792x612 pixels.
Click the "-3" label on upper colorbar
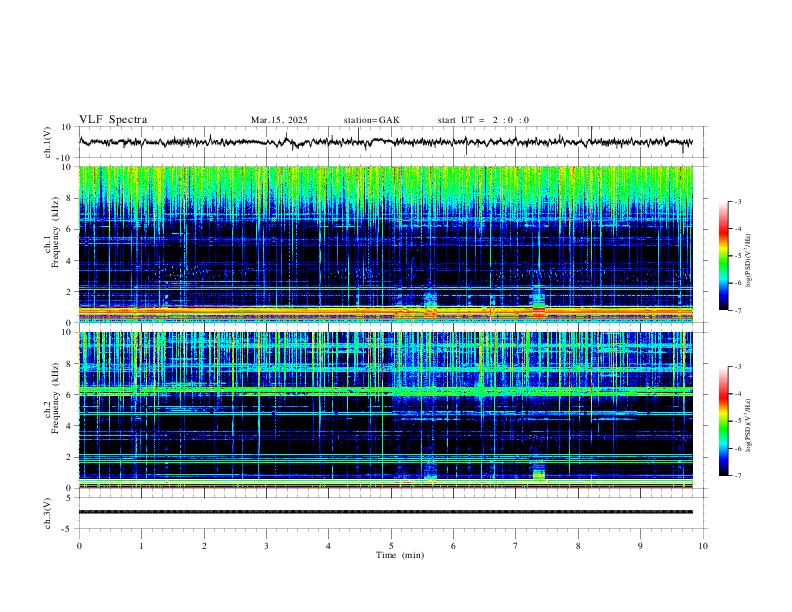(x=738, y=201)
